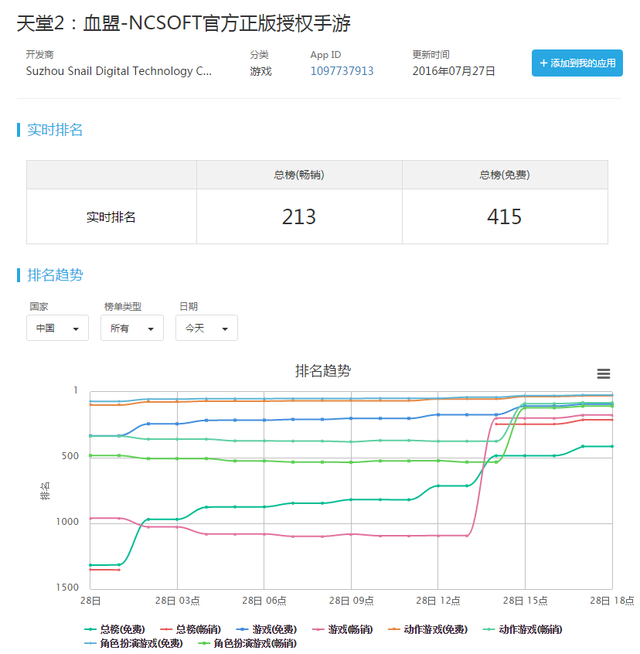The width and height of the screenshot is (640, 654).
Task: Expand the 榜单类型 dropdown showing 所有
Action: pyautogui.click(x=132, y=328)
